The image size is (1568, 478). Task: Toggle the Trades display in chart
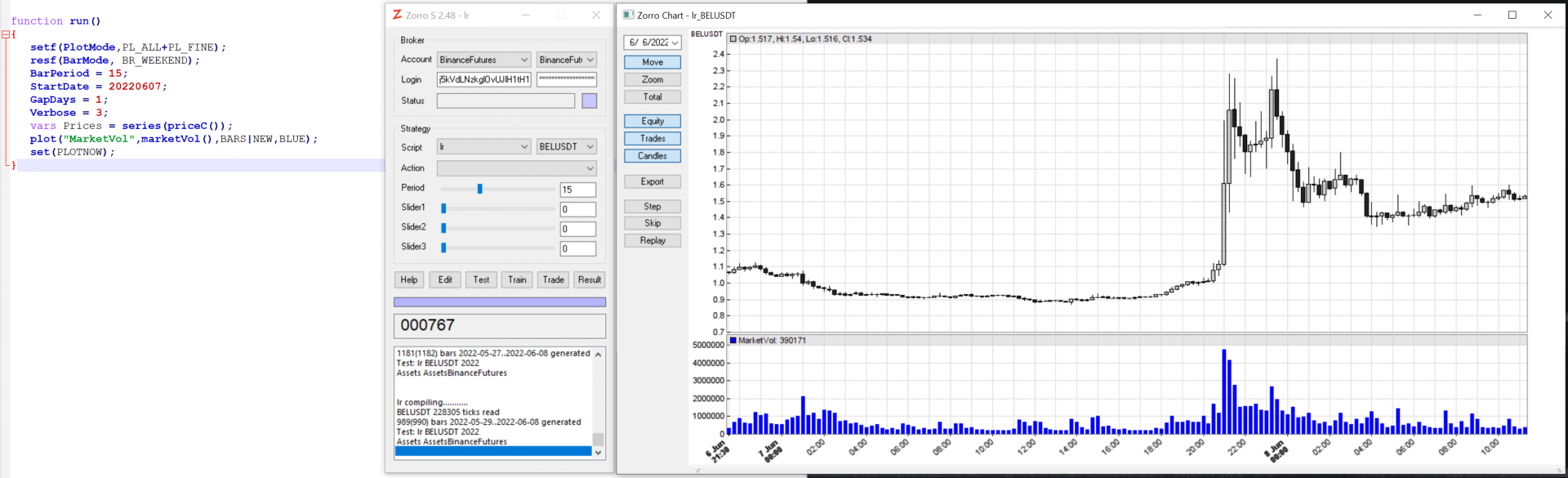click(x=652, y=138)
